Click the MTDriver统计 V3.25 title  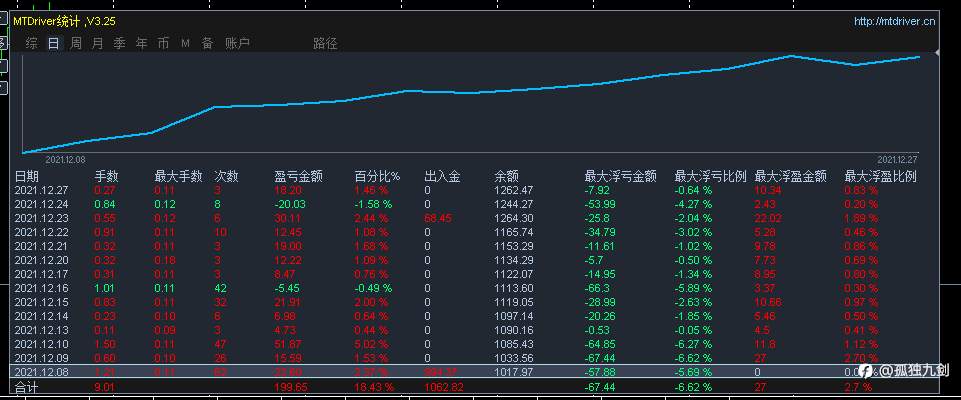click(65, 21)
